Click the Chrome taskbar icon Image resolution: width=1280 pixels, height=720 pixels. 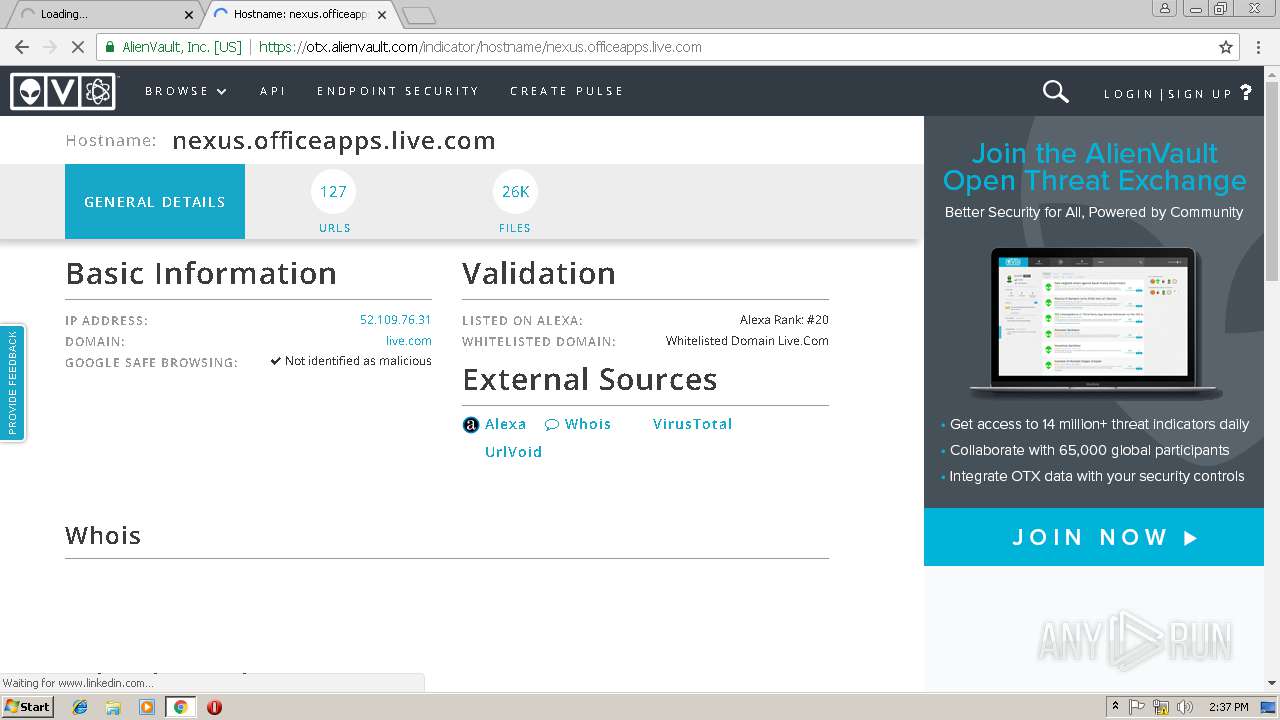click(180, 707)
